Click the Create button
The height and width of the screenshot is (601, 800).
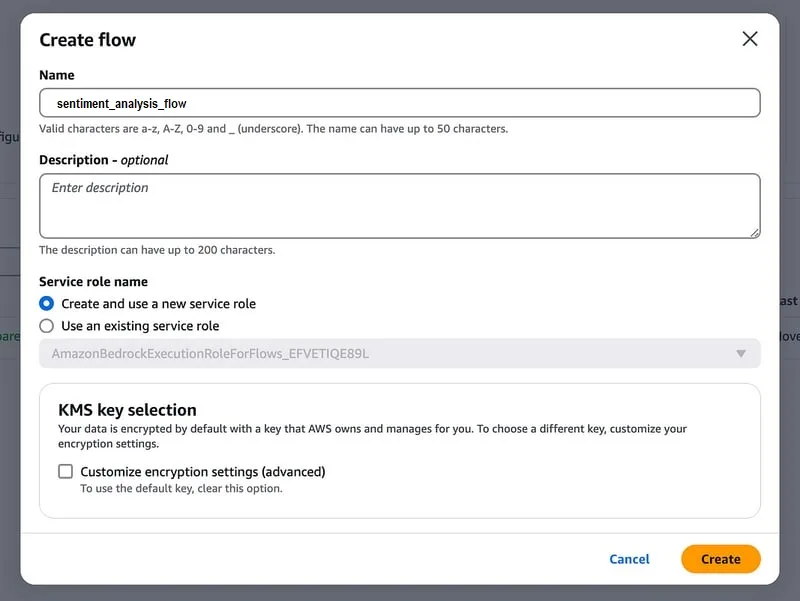click(720, 559)
